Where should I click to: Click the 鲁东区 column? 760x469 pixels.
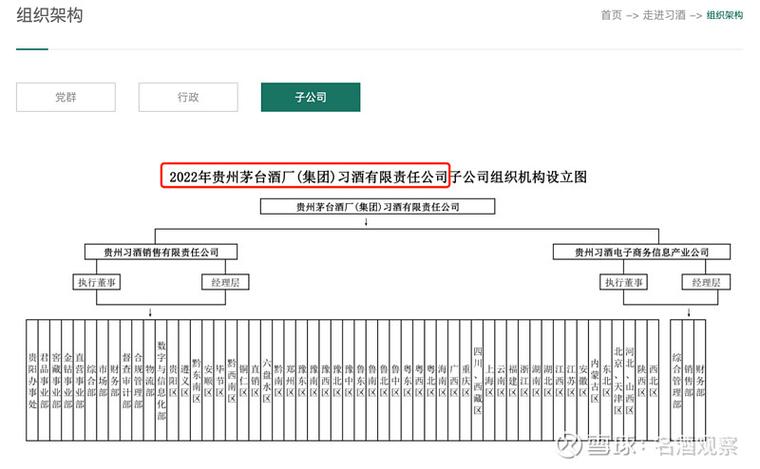click(360, 380)
